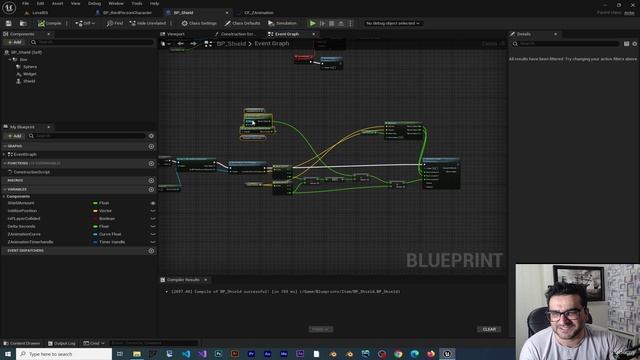Viewport: 640px width, 360px height.
Task: Click the Advance single frame button
Action: (x=322, y=23)
